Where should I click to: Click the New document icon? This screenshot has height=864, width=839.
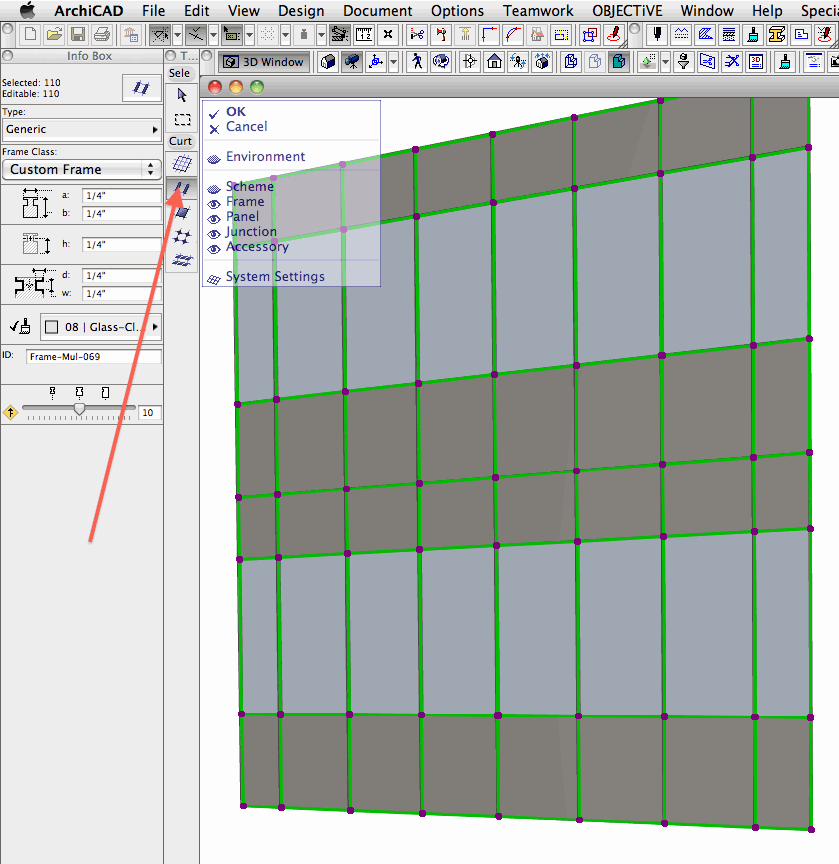(30, 35)
